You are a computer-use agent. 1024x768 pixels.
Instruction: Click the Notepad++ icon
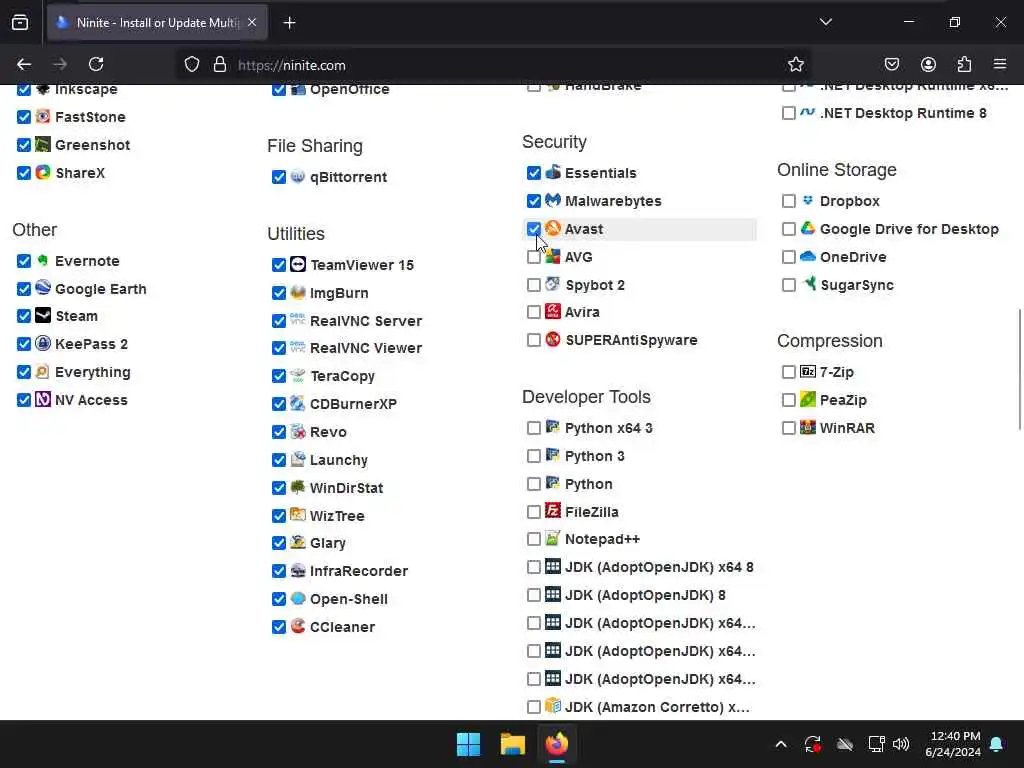pos(552,538)
